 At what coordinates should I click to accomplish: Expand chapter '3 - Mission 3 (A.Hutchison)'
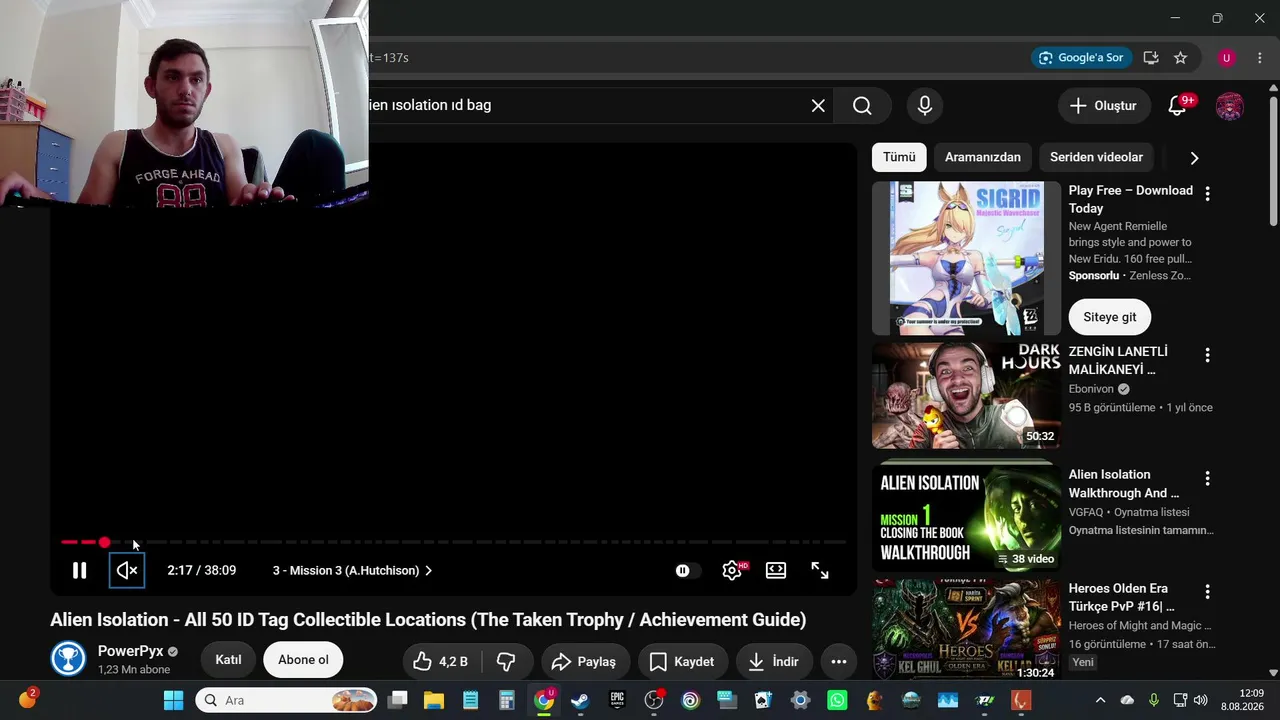353,571
